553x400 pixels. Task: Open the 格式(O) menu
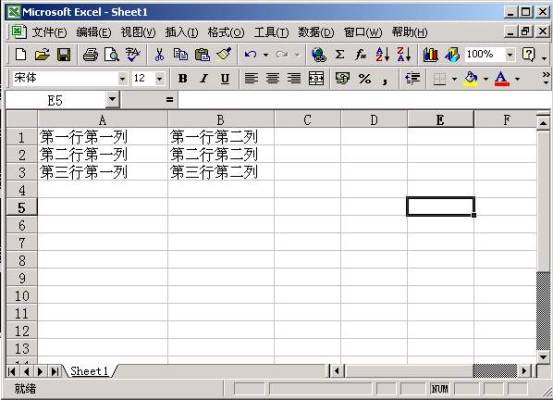click(225, 32)
